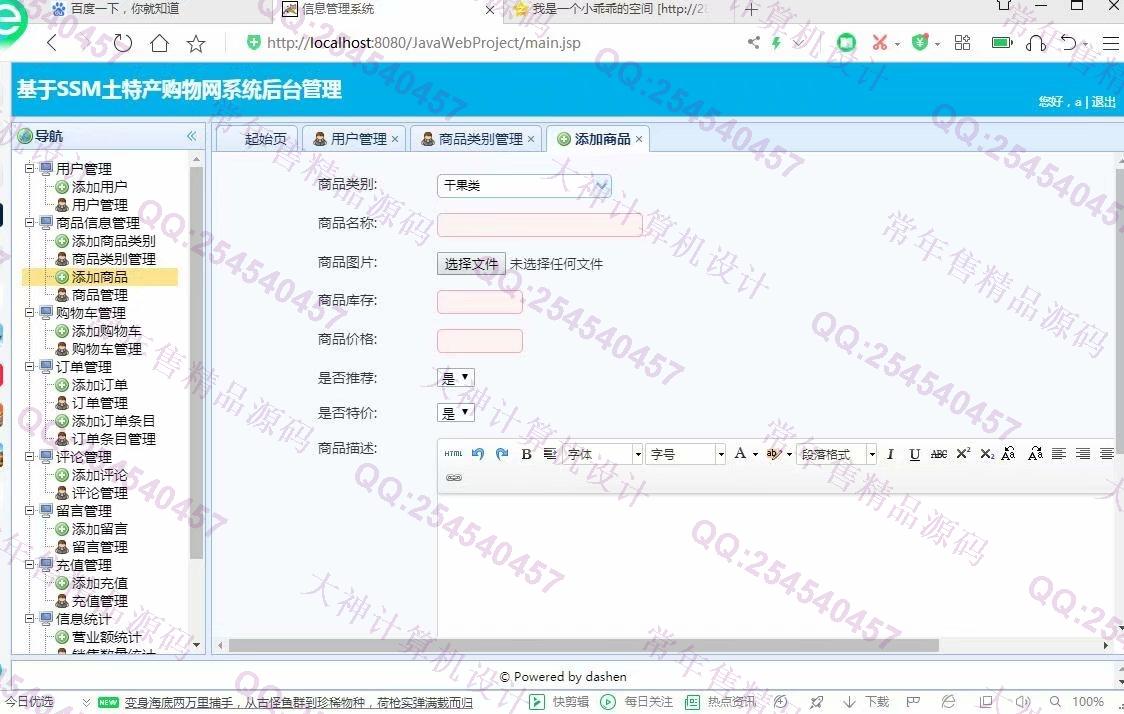Image resolution: width=1124 pixels, height=714 pixels.
Task: Click the HTML source view icon
Action: point(453,454)
